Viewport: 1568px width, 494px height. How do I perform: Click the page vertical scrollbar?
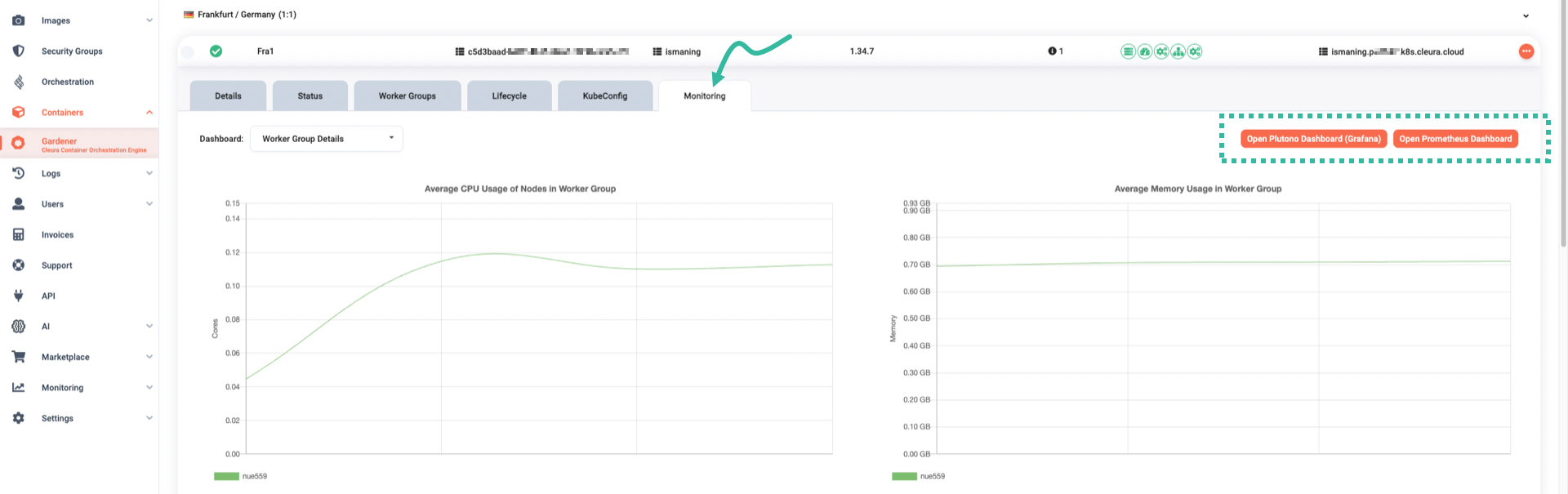[1563, 122]
